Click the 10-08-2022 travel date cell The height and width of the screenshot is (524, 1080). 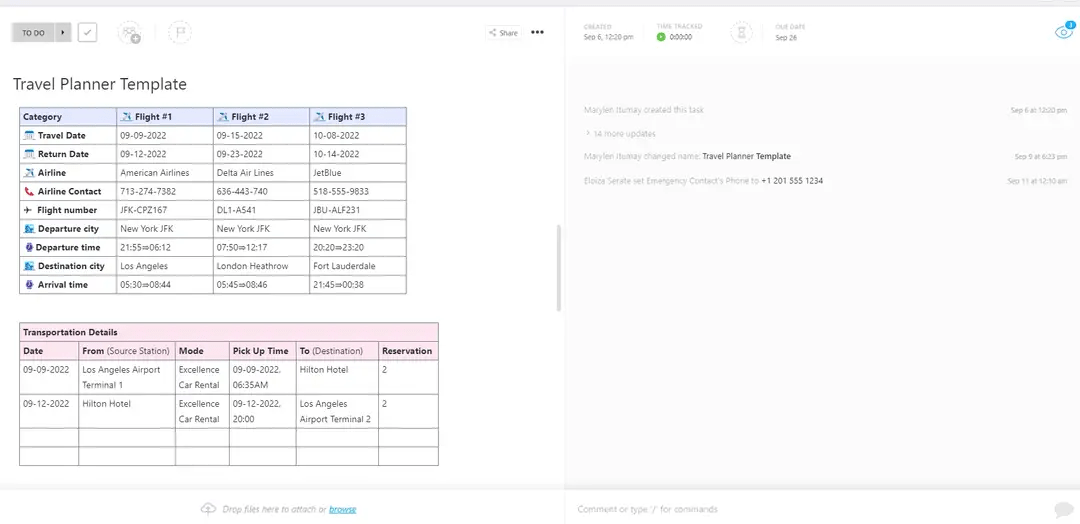358,136
